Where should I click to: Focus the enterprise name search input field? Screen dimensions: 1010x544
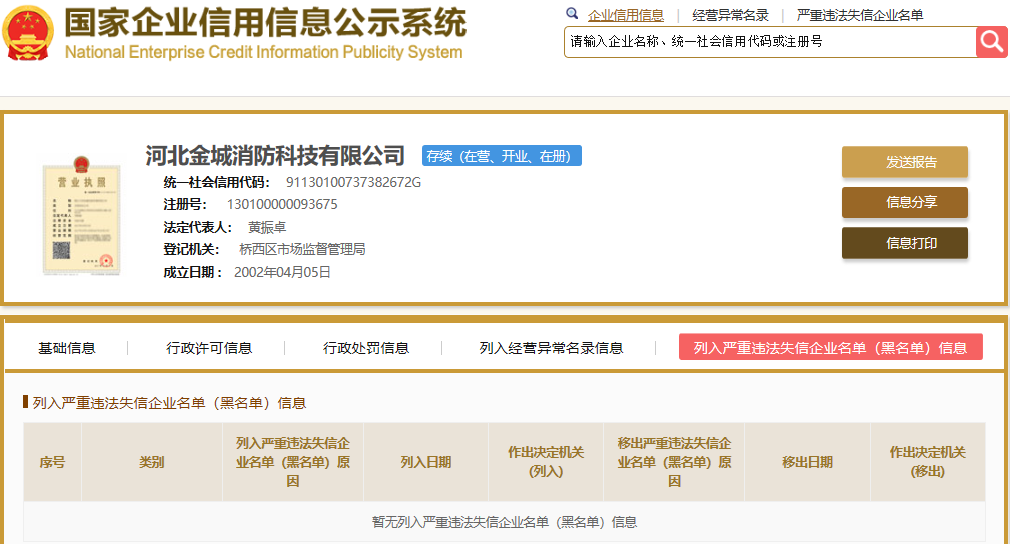pyautogui.click(x=770, y=42)
